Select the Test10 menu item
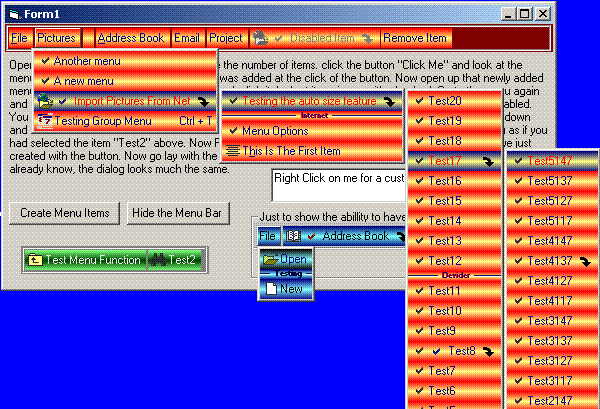This screenshot has width=600, height=409. [x=455, y=311]
